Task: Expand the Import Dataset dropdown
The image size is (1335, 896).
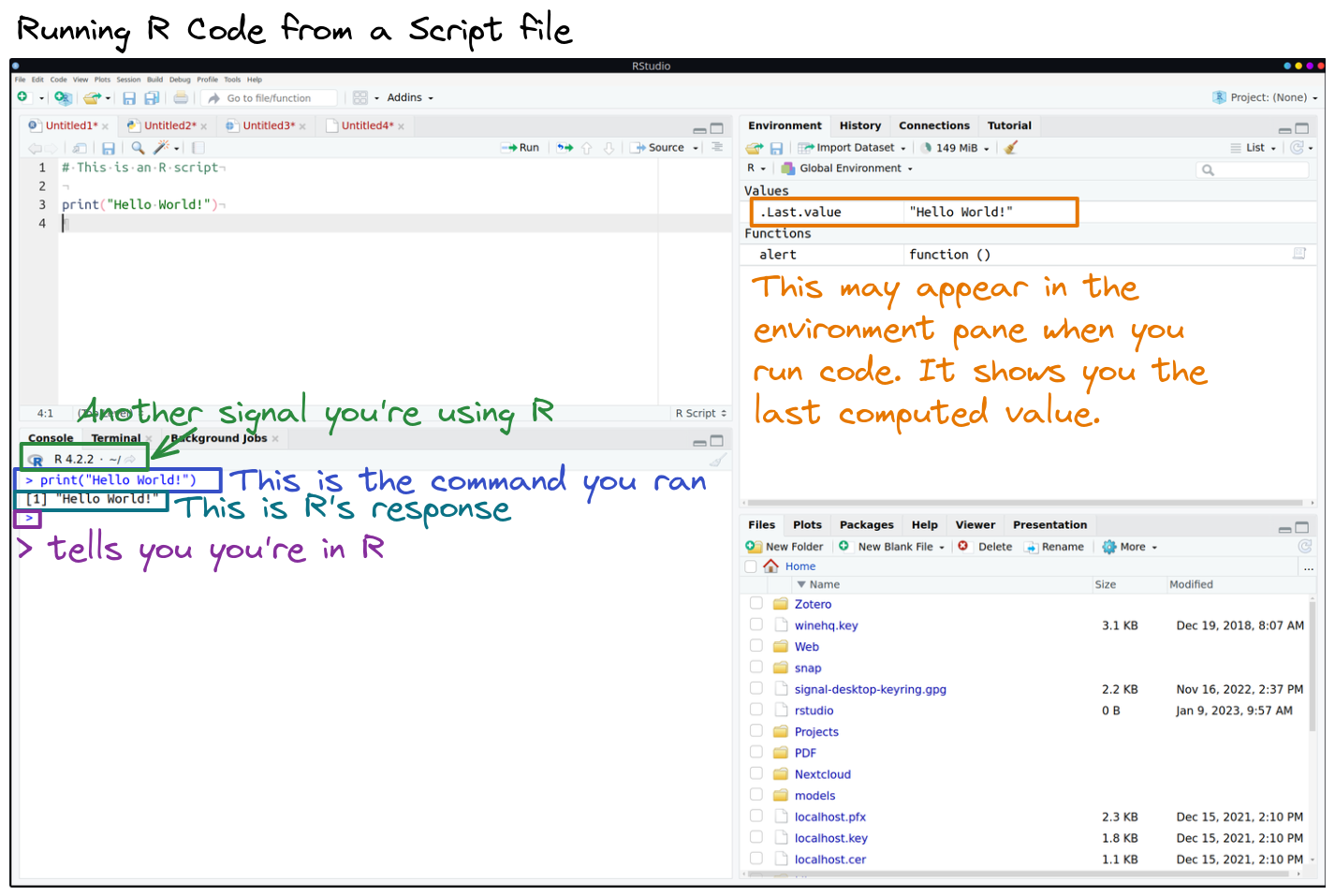Action: (x=854, y=148)
